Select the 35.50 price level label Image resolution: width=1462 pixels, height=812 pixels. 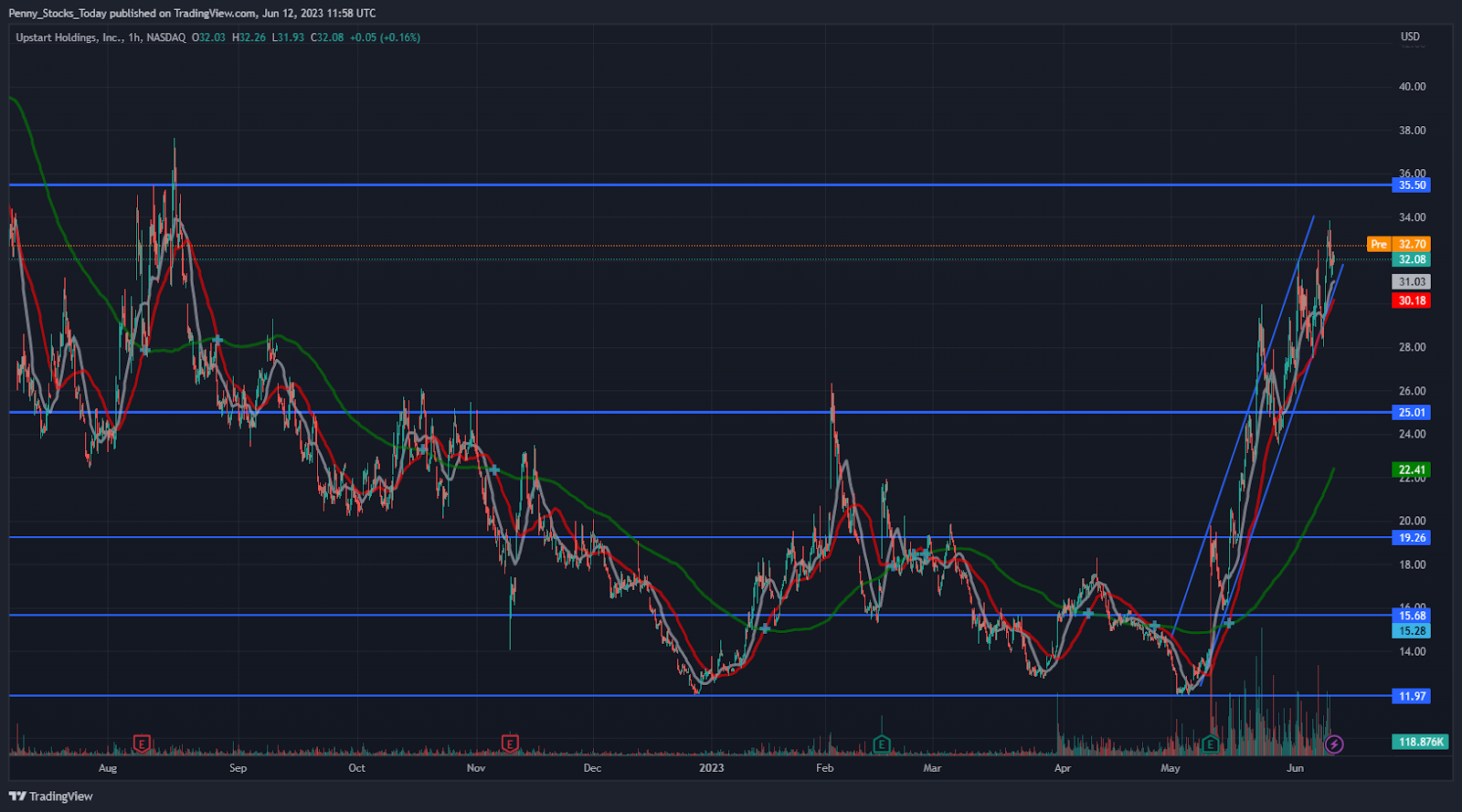click(1412, 185)
